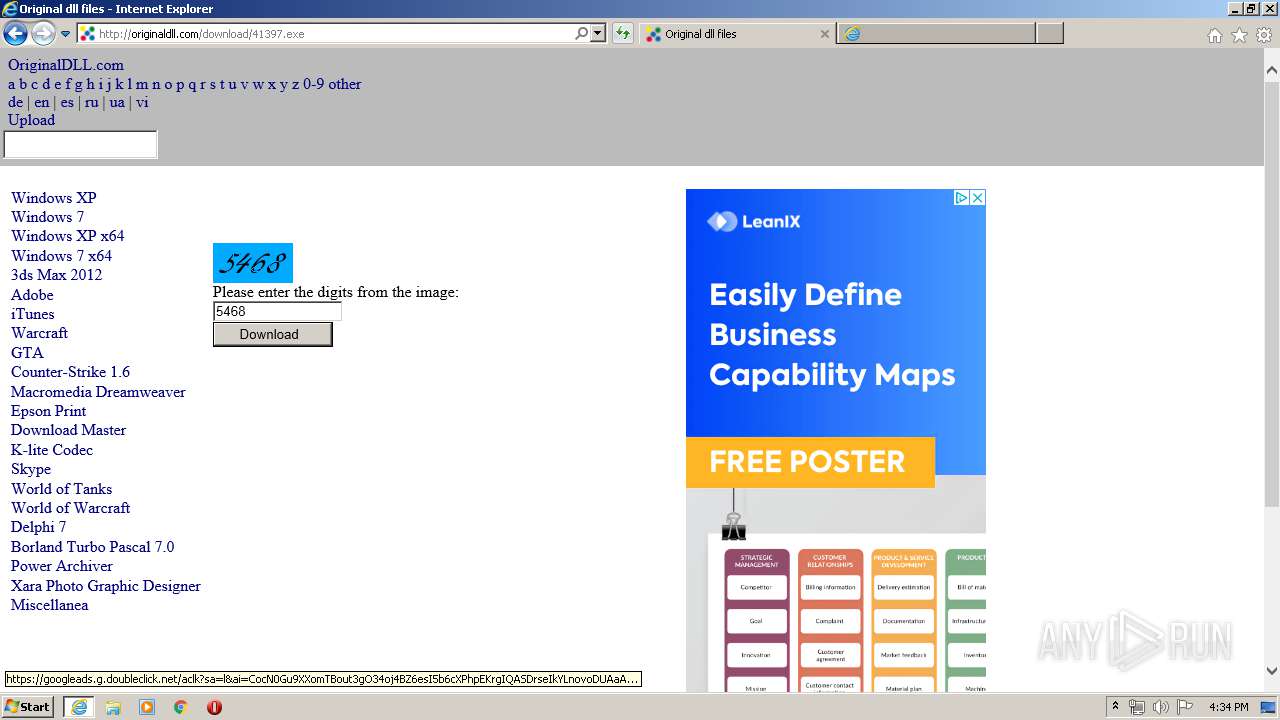Viewport: 1280px width, 720px height.
Task: Open the Borland Turbo Pascal 7.0 link
Action: click(x=92, y=547)
